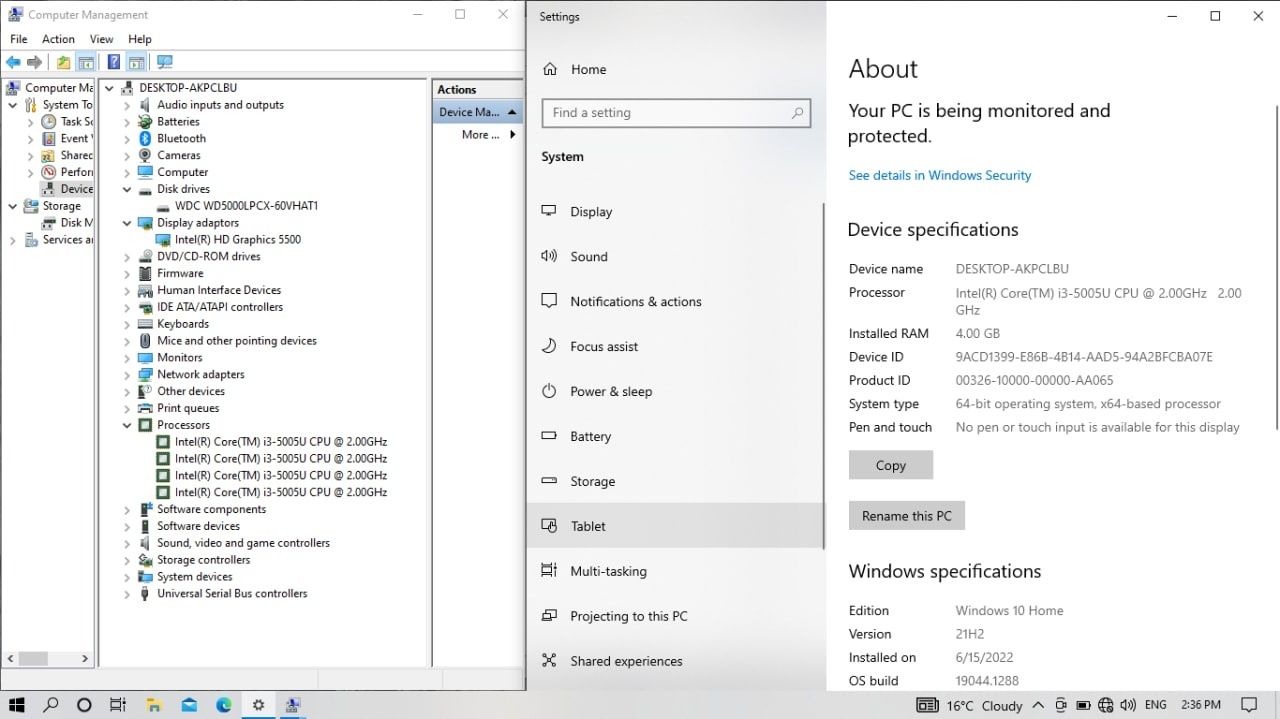Toggle the Show/Hide Console Tree toolbar icon

click(x=86, y=62)
